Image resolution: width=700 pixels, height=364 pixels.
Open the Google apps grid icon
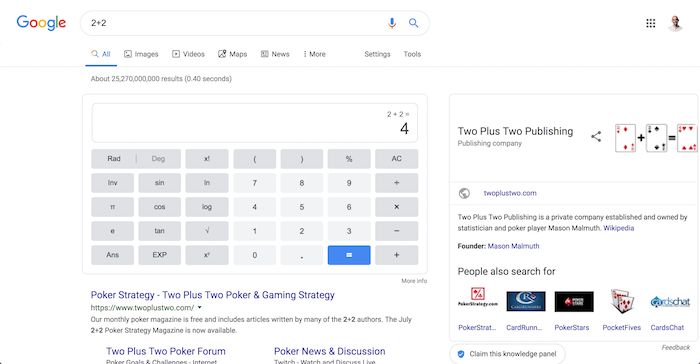pyautogui.click(x=650, y=23)
